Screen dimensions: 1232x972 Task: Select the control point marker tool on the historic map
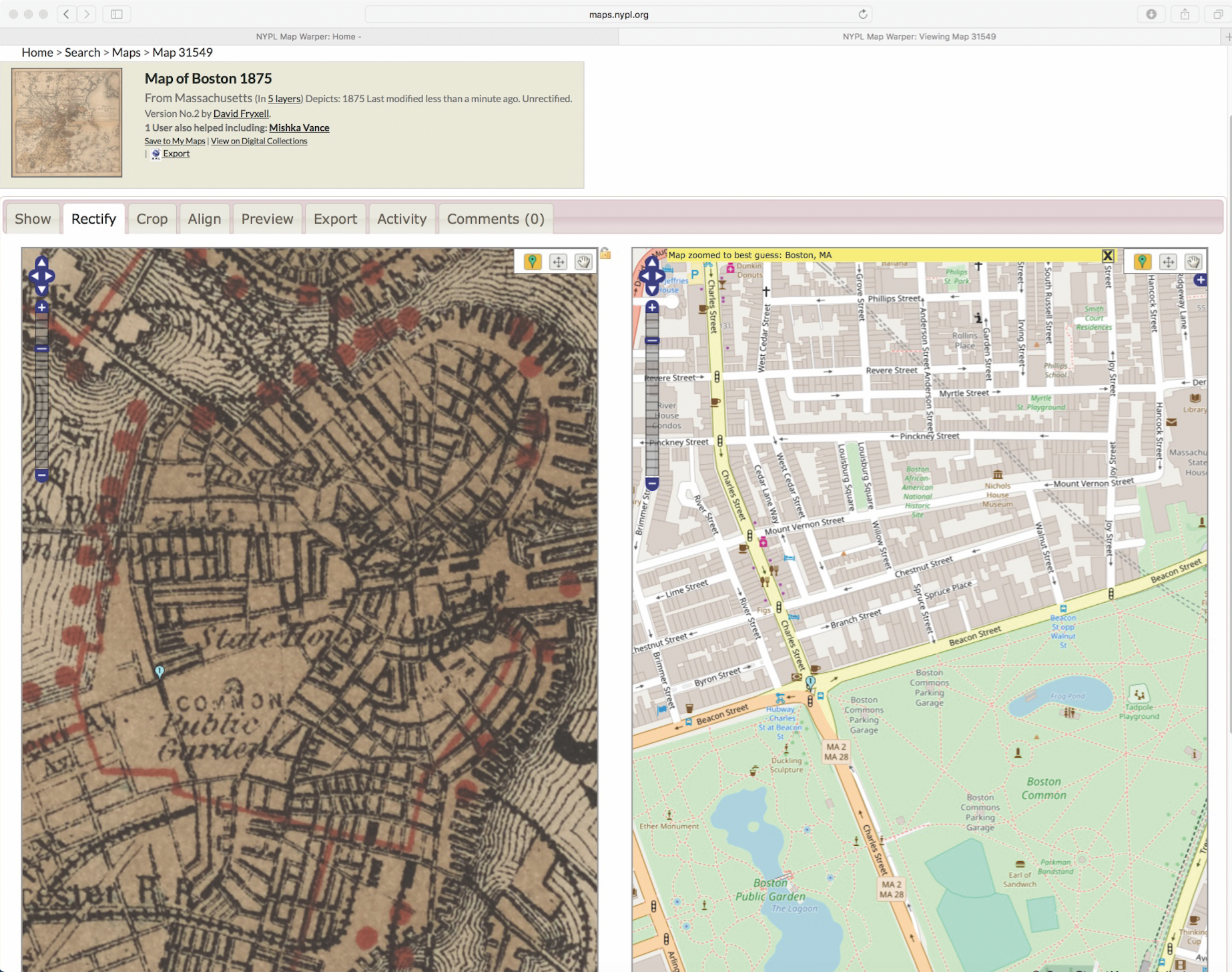click(533, 262)
